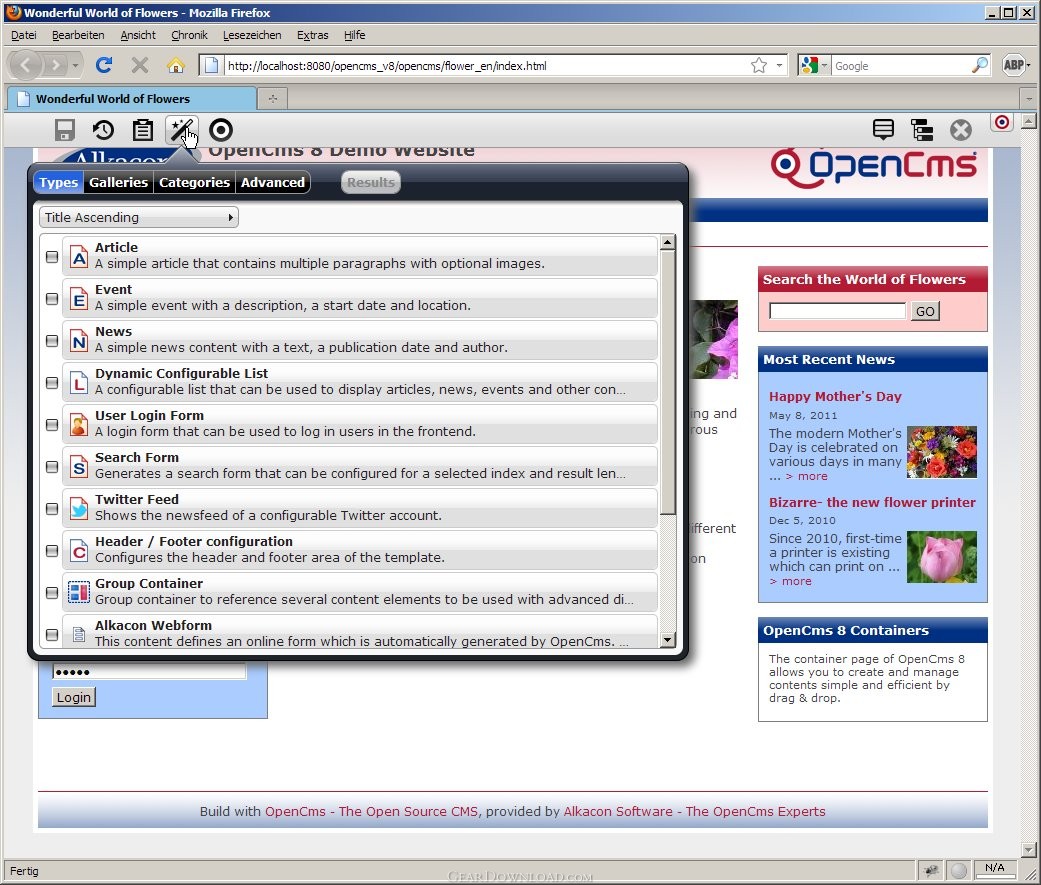The height and width of the screenshot is (885, 1041).
Task: Open the OpenCms context menu icon
Action: pyautogui.click(x=883, y=130)
